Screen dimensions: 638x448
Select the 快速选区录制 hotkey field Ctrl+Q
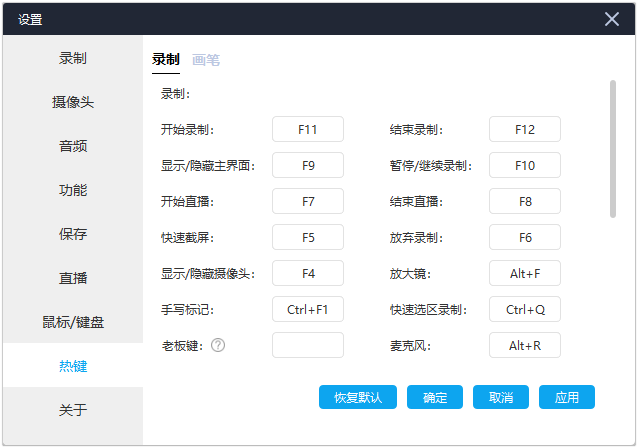click(525, 309)
